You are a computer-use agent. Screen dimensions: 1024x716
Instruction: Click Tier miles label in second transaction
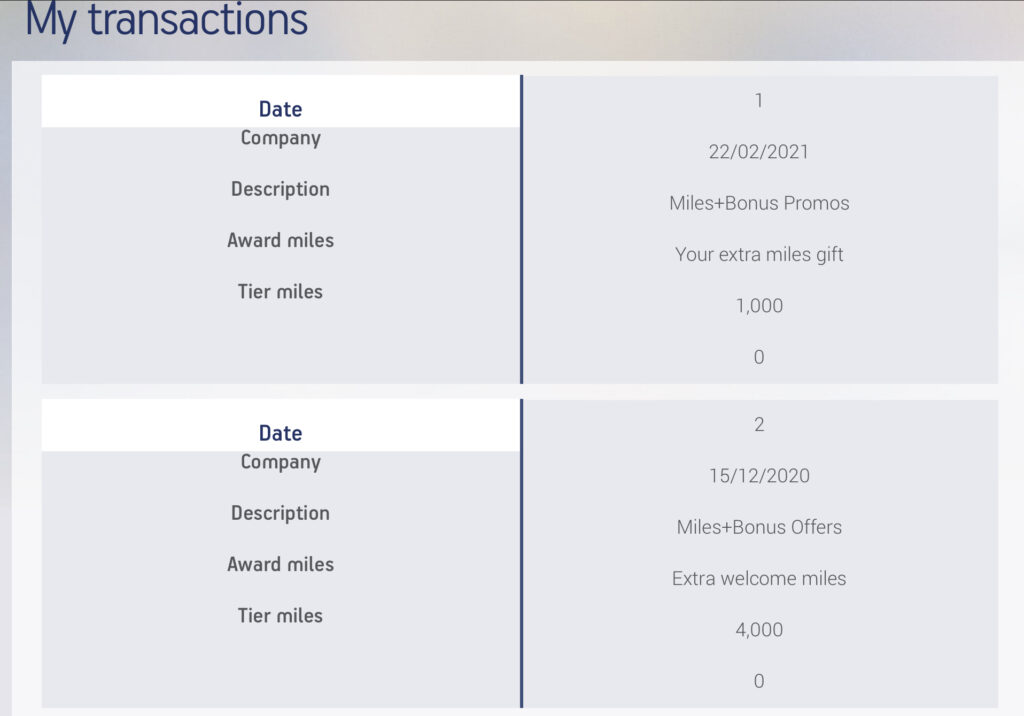(280, 615)
